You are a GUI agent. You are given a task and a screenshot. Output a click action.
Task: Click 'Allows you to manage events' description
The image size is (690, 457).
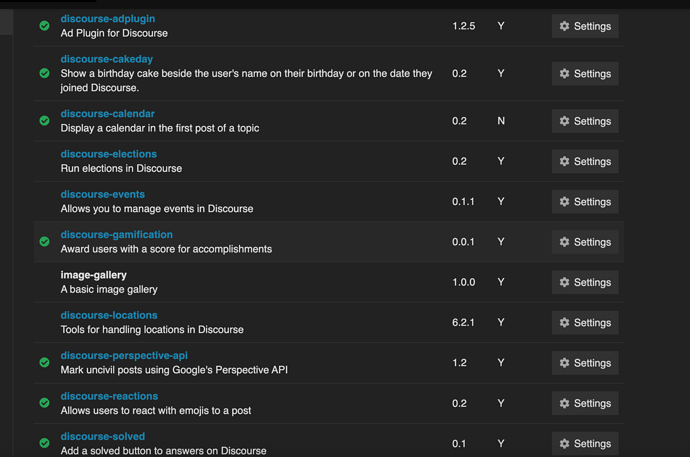coord(157,208)
